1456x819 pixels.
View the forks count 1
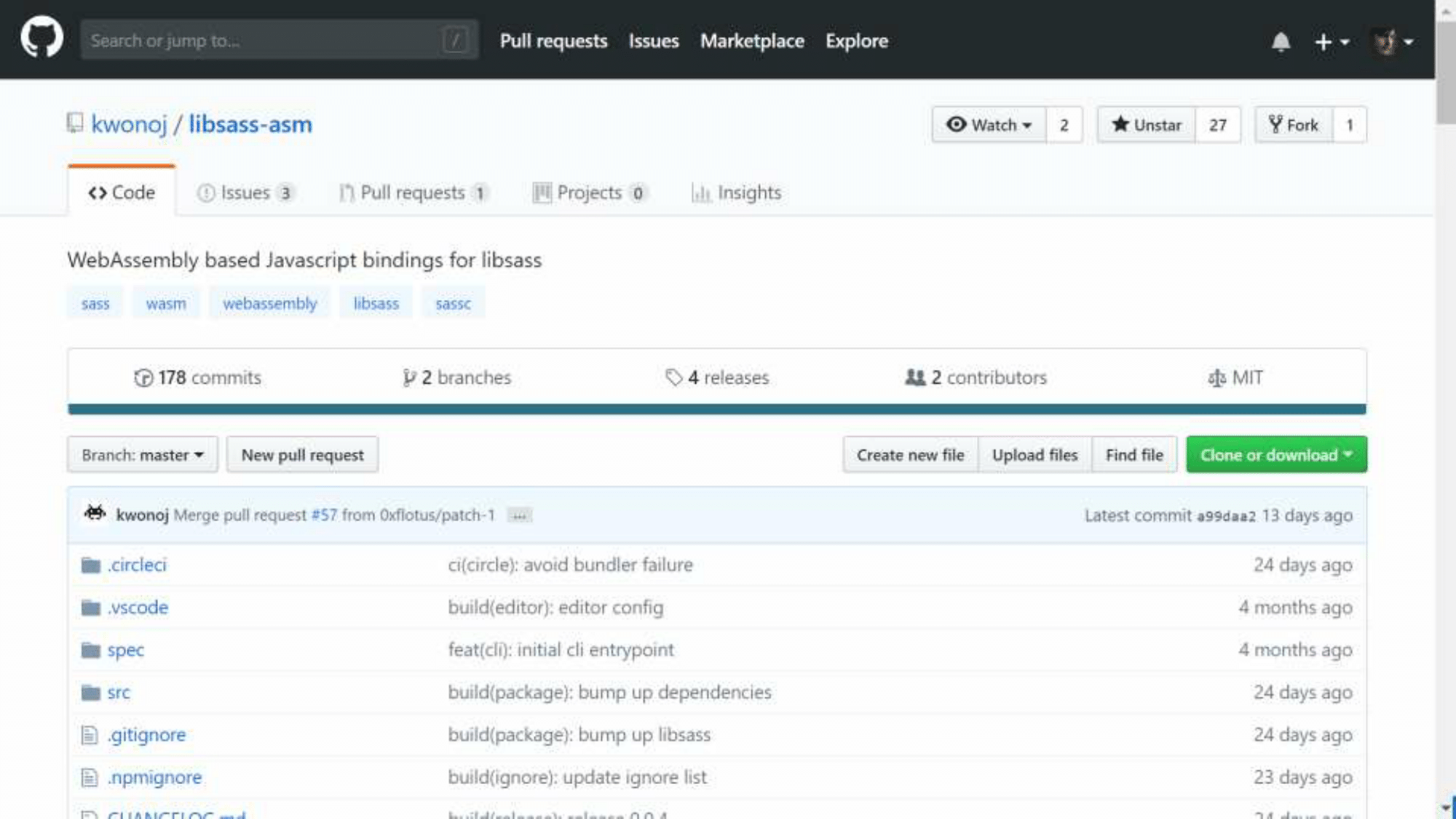1350,125
